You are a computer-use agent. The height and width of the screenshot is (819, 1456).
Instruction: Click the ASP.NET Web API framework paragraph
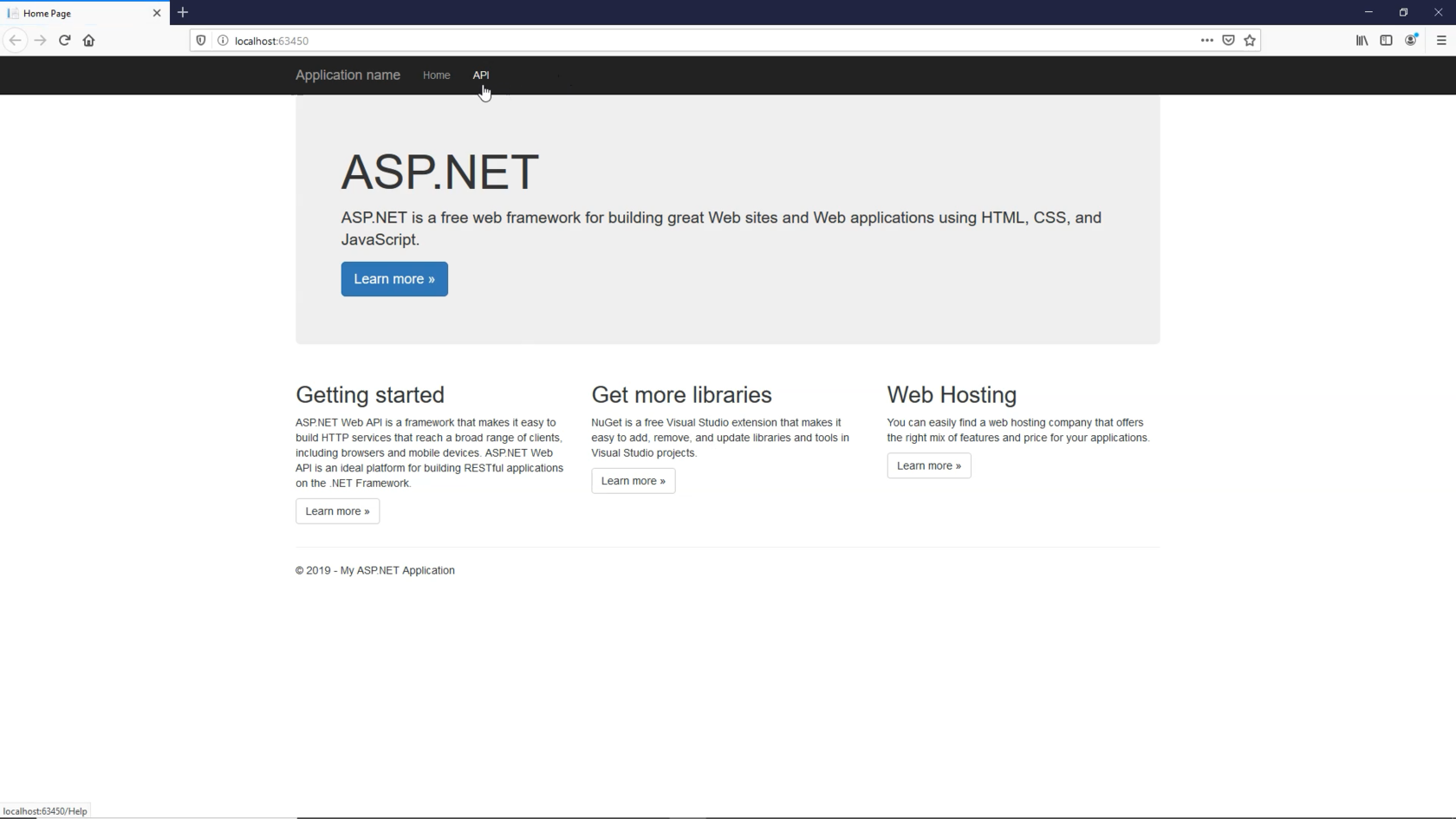[x=430, y=452]
